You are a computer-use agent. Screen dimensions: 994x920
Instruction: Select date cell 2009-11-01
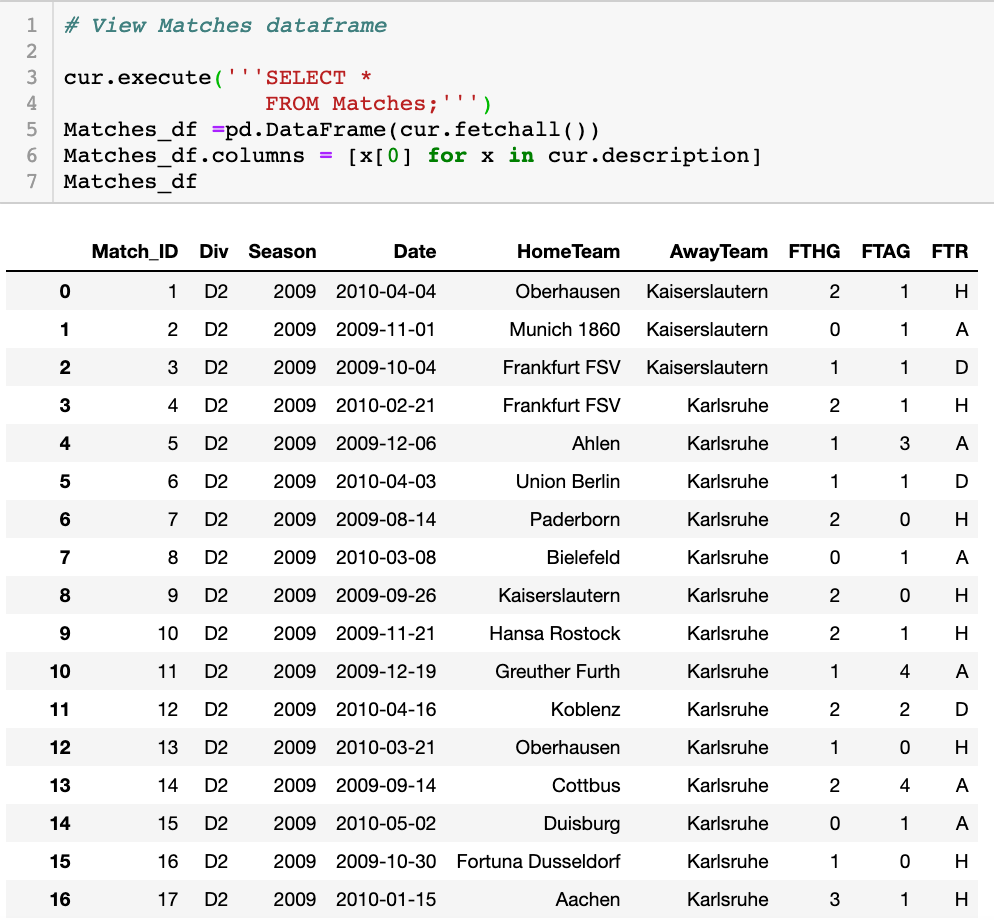pyautogui.click(x=386, y=330)
